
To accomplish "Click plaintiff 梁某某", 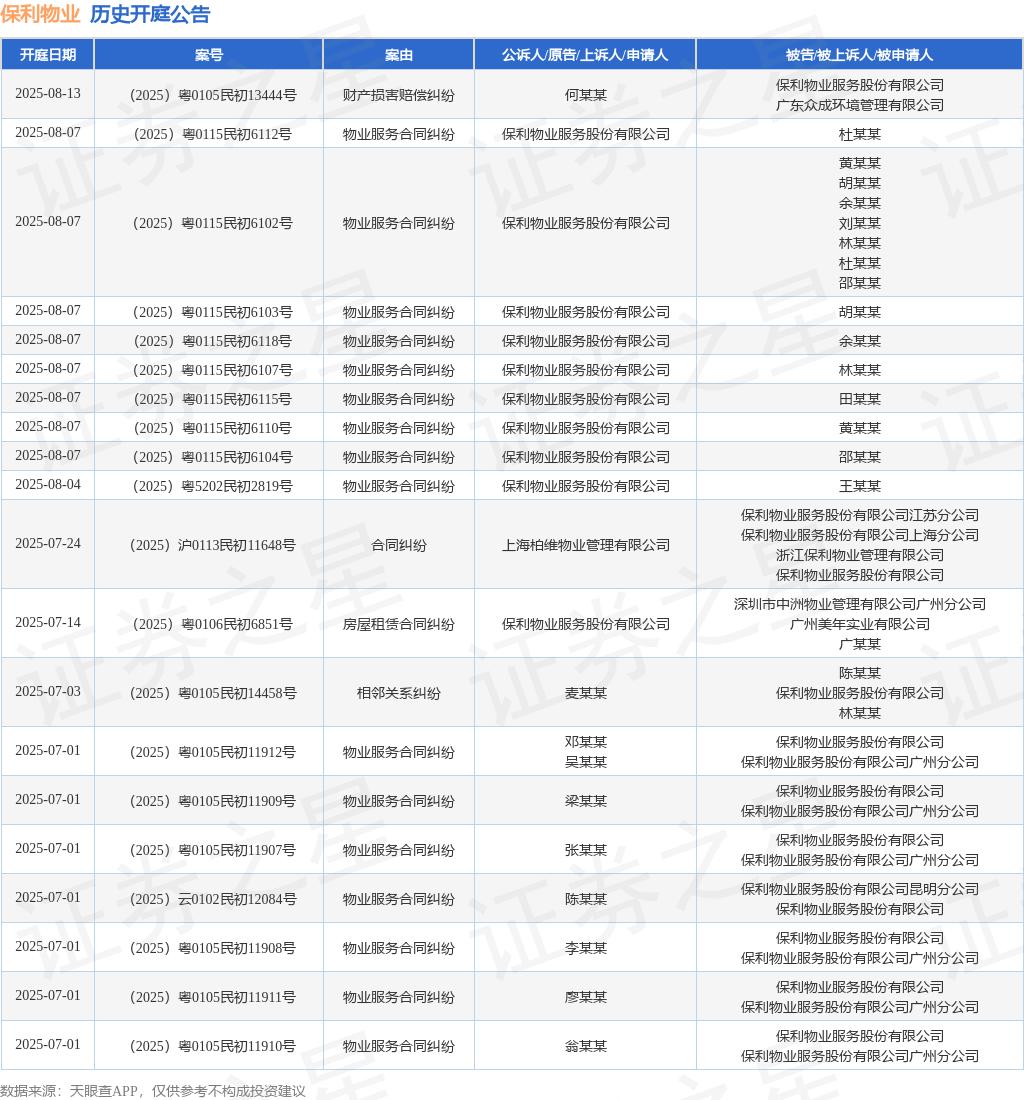I will point(586,801).
